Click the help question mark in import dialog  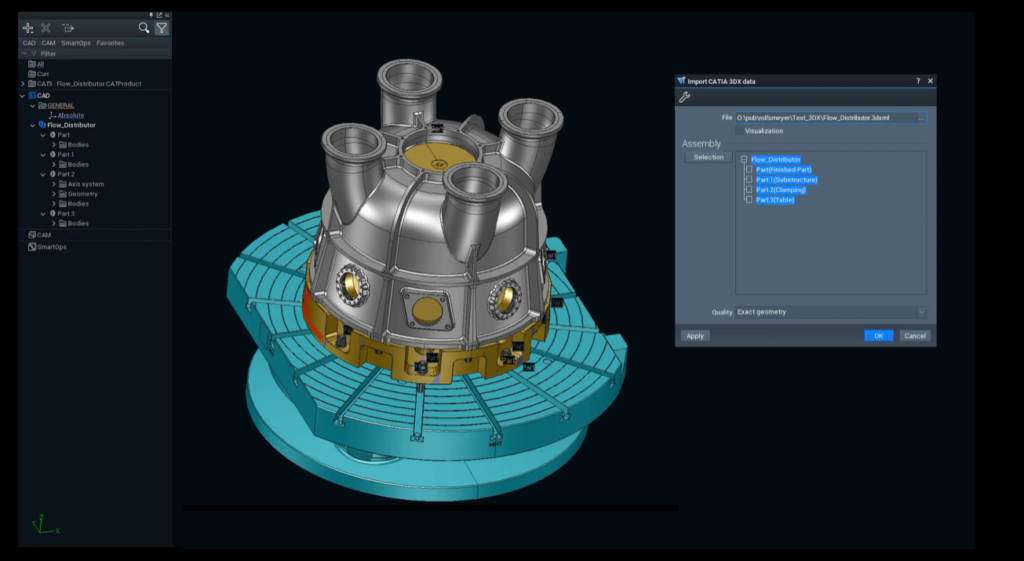[x=918, y=81]
